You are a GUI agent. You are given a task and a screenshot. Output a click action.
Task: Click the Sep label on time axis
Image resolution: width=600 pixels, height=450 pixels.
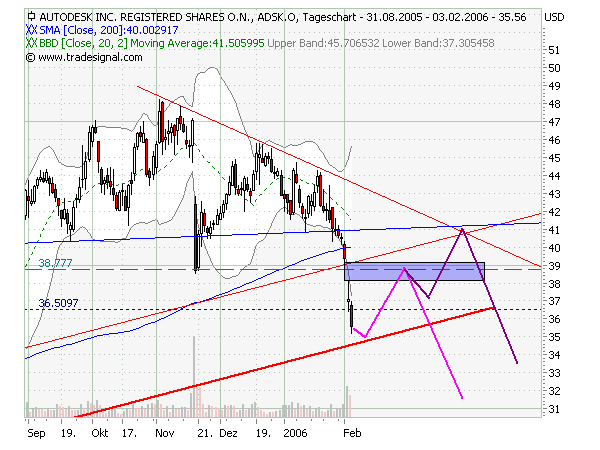pos(36,436)
